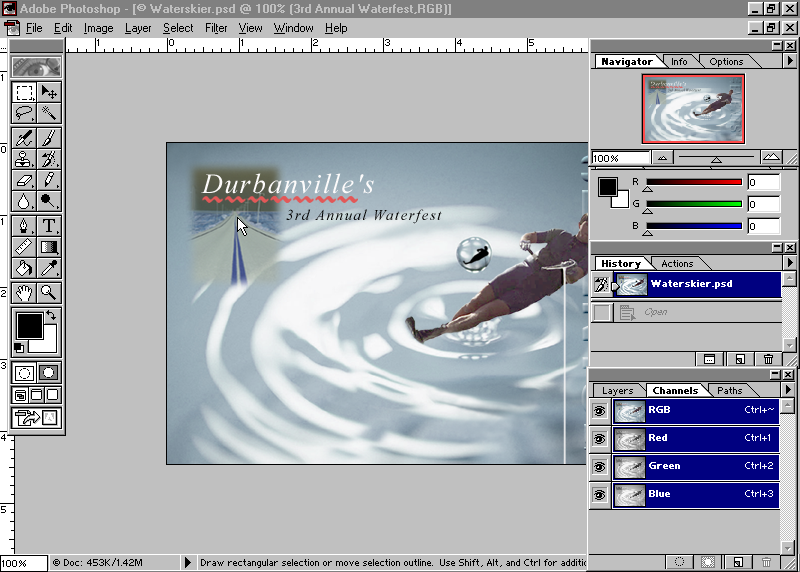Screen dimensions: 800x572
Task: Switch to the Info tab
Action: tap(679, 62)
